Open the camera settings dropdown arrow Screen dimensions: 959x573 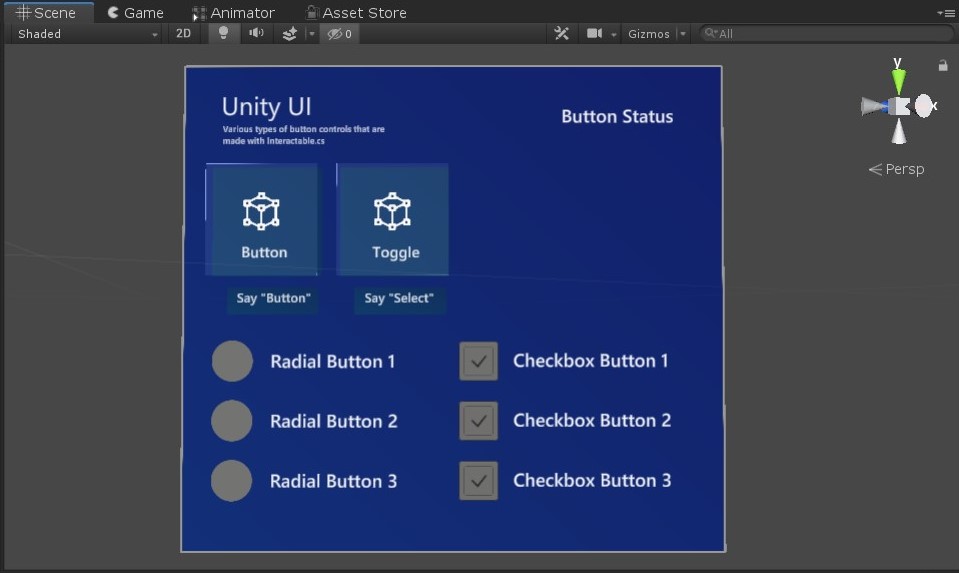click(613, 34)
